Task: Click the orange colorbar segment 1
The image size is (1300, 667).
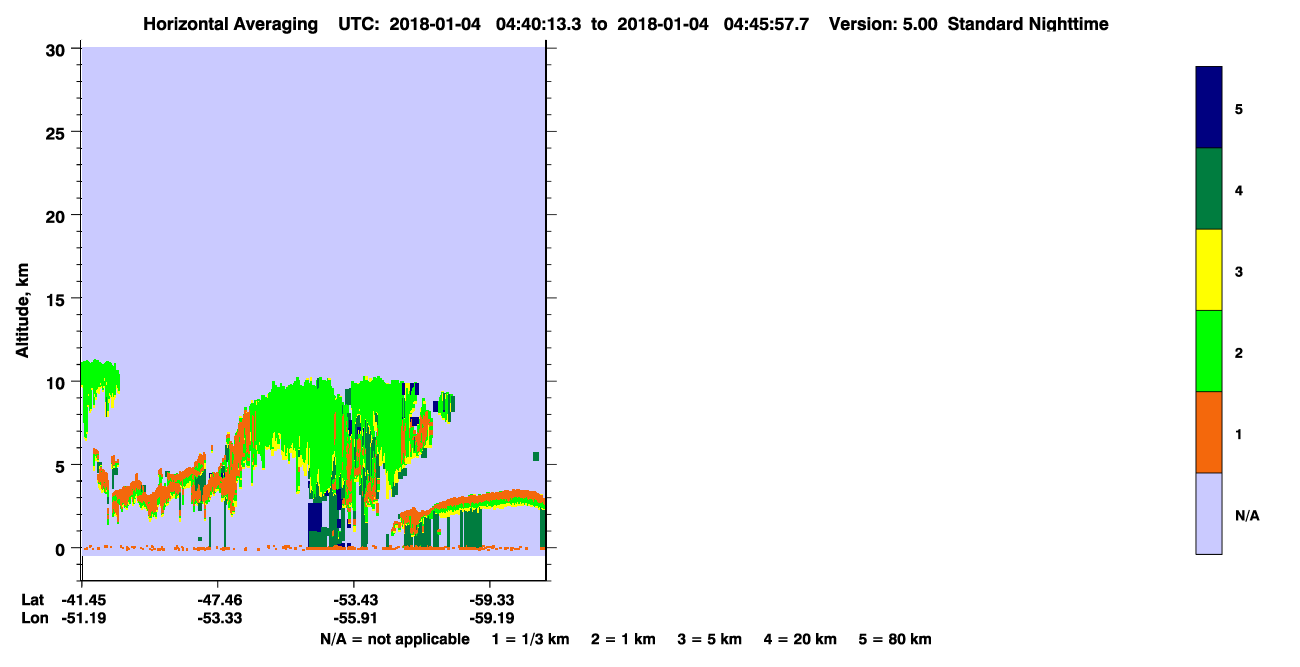Action: (x=1208, y=432)
